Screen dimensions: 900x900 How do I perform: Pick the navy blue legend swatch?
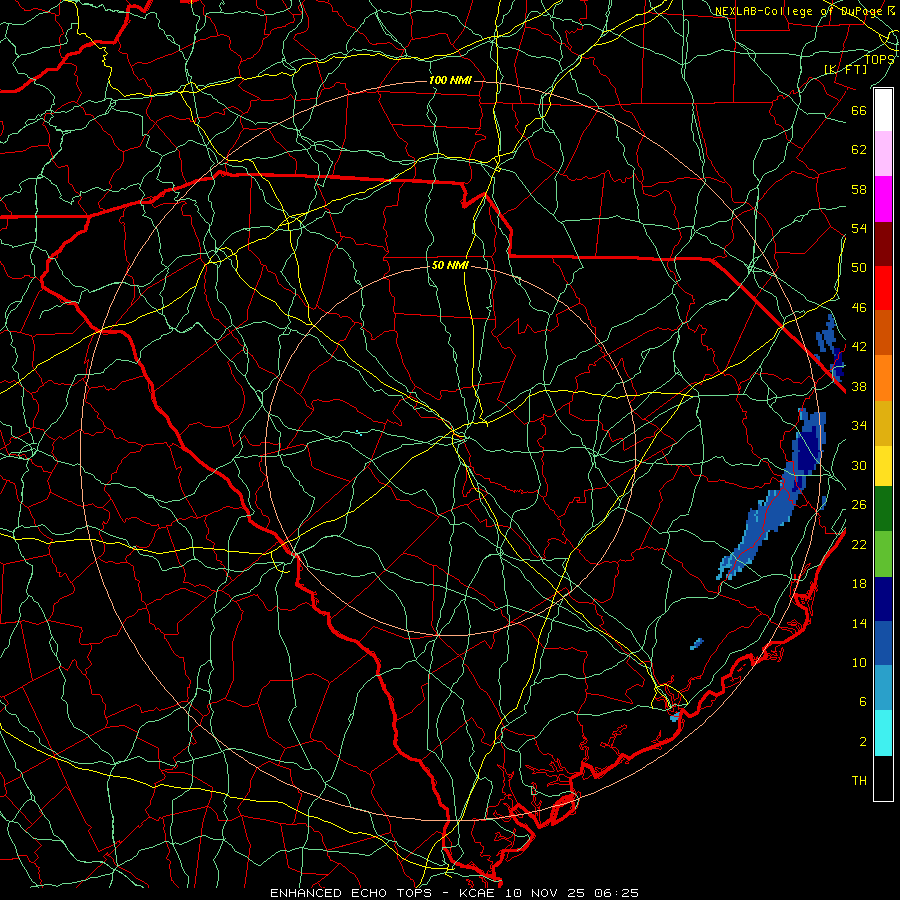click(x=883, y=599)
